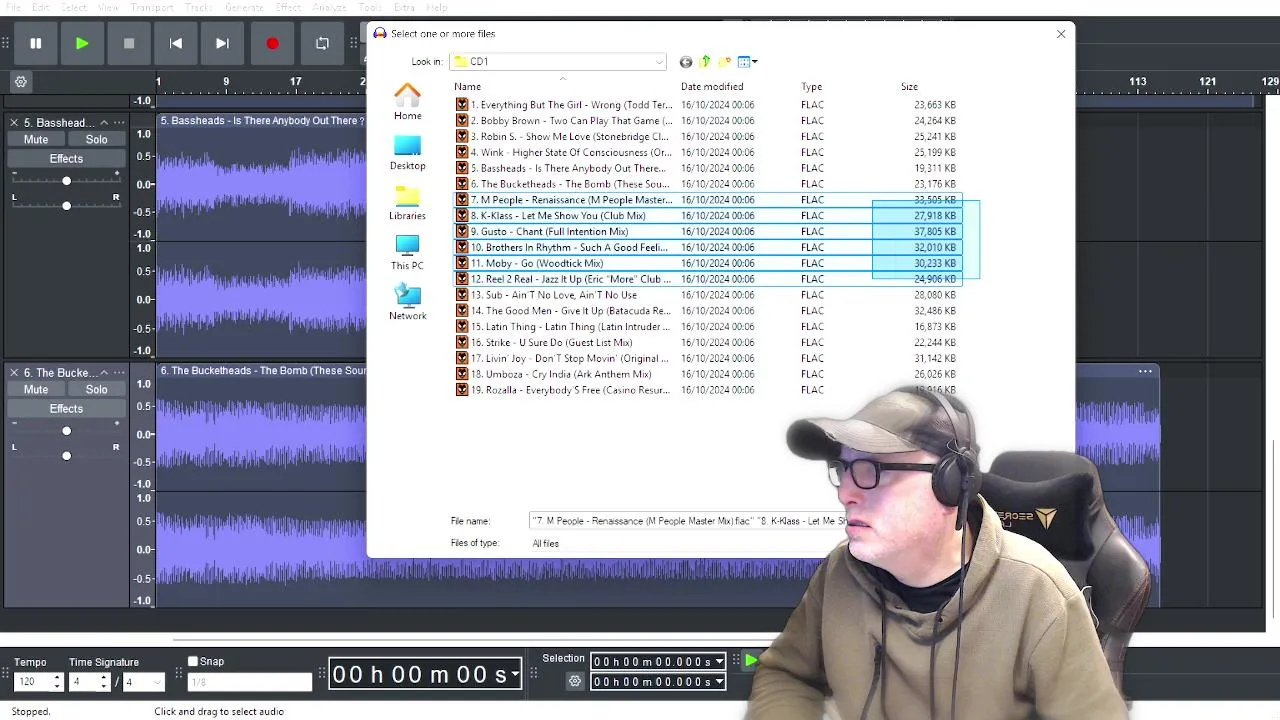The image size is (1280, 720).
Task: Open Selection toolbar settings gear
Action: click(x=575, y=681)
